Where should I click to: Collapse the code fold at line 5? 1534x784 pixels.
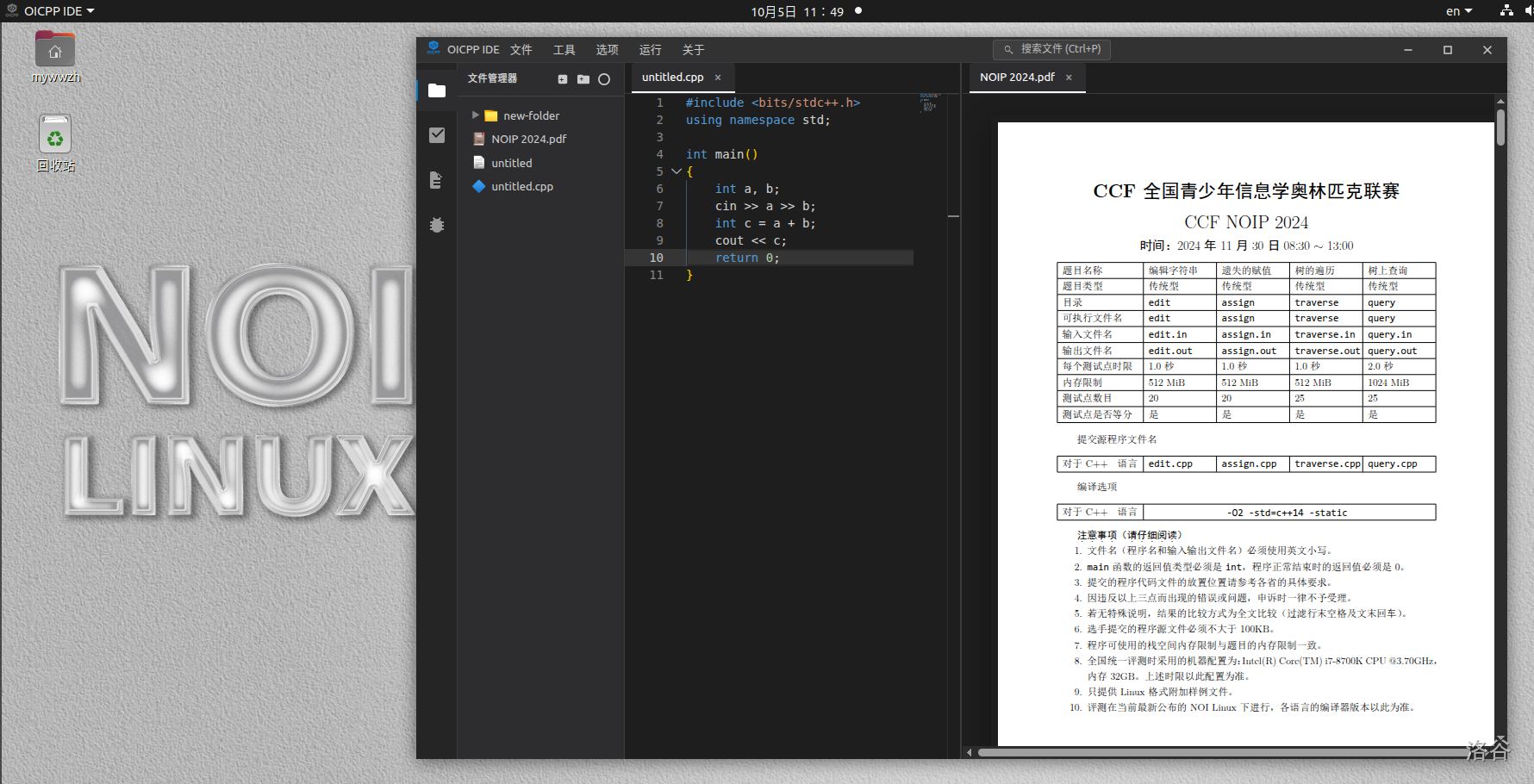click(677, 171)
